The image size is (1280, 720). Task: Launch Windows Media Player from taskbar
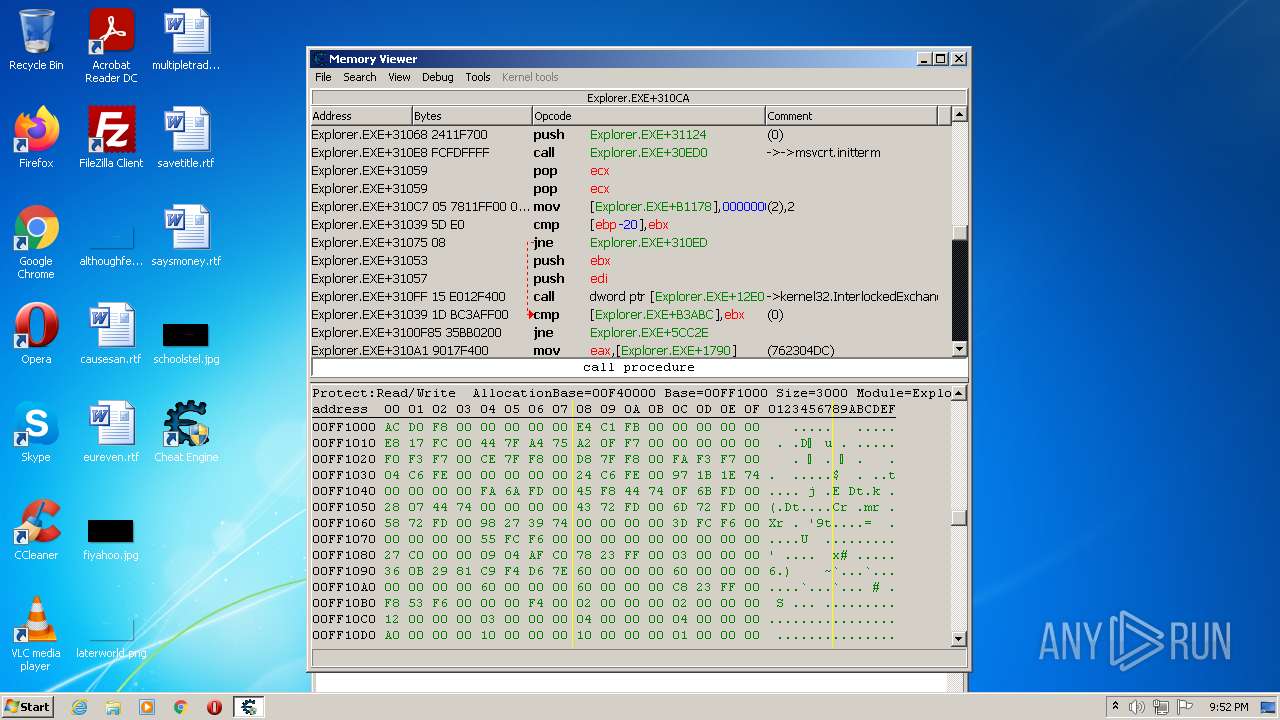147,707
